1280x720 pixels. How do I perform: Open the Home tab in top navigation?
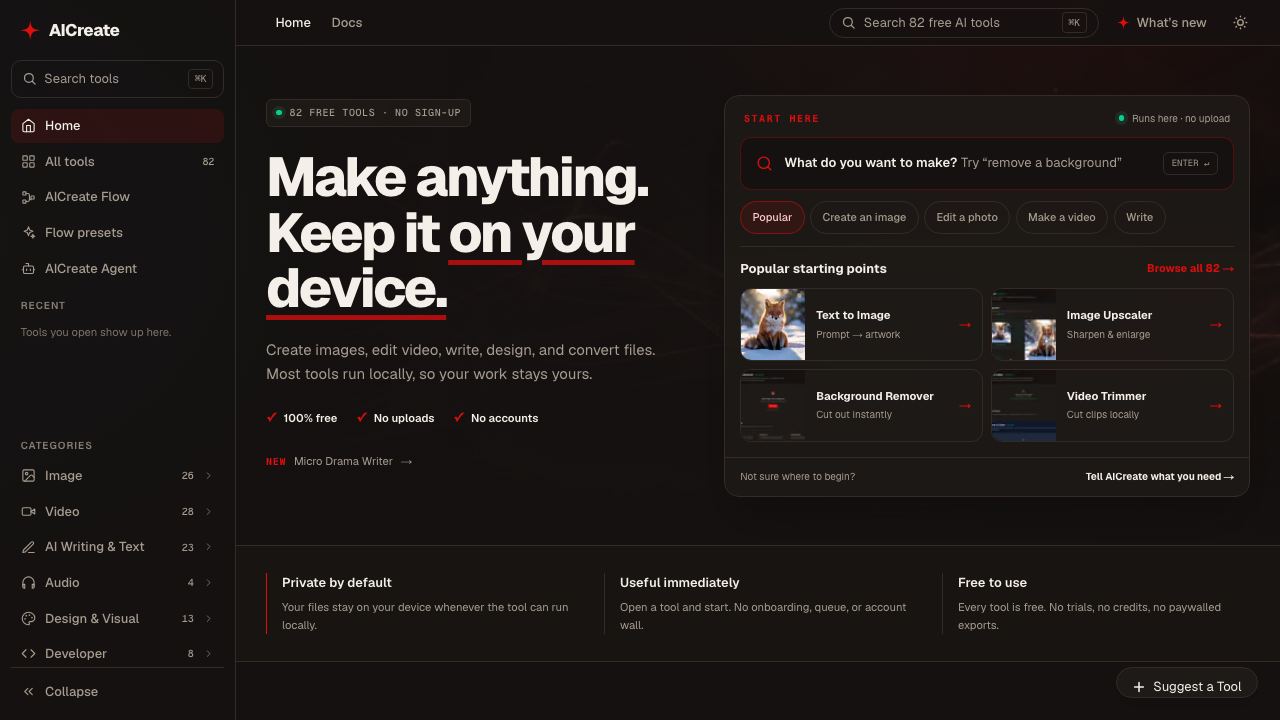(x=293, y=23)
